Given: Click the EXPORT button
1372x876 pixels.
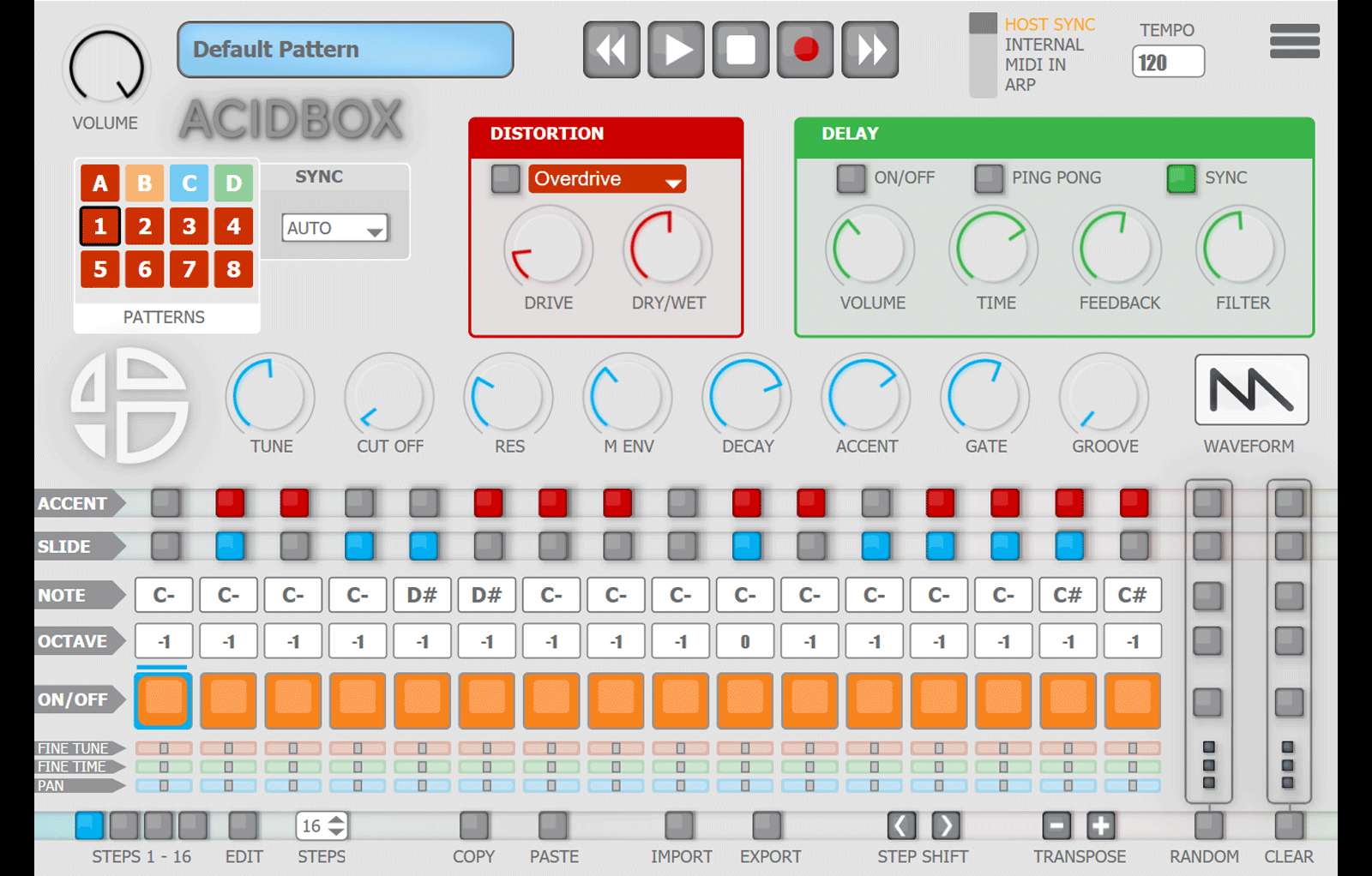Looking at the screenshot, I should pos(767,825).
